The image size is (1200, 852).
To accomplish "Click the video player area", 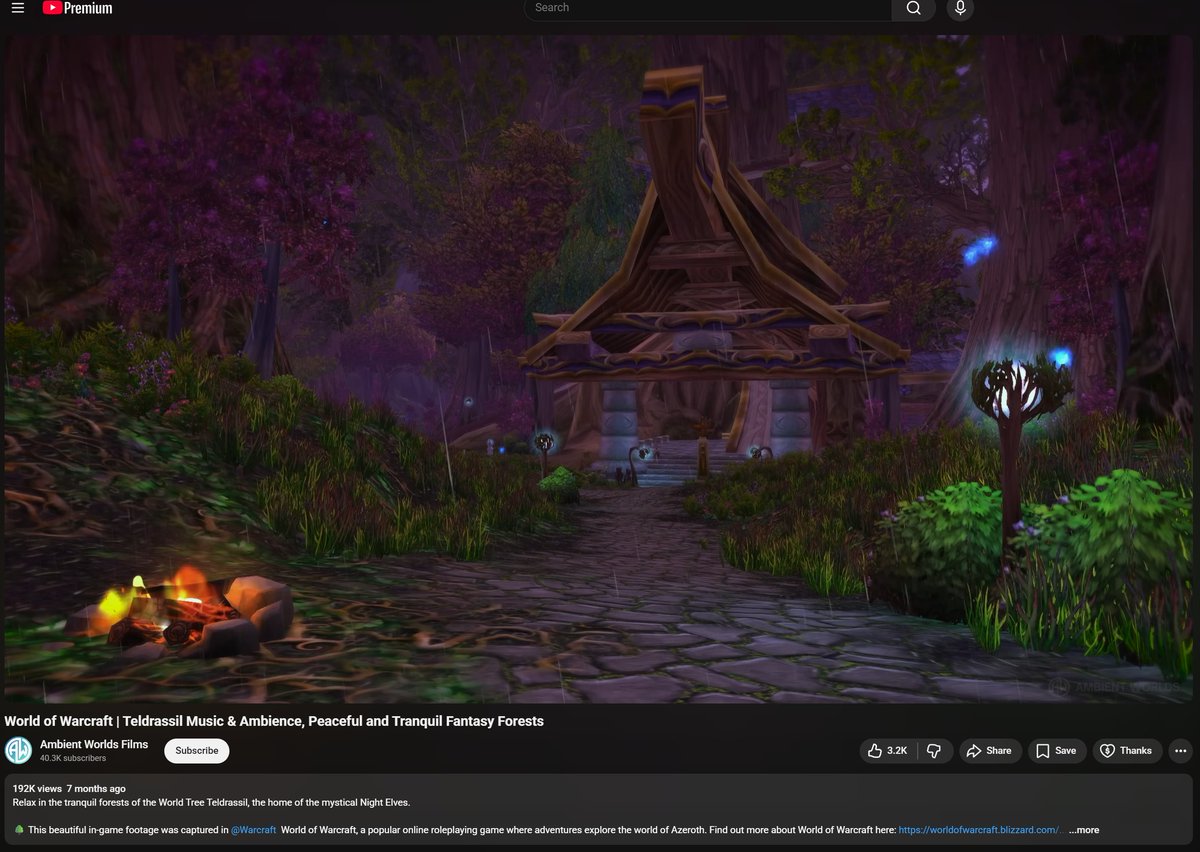I will (598, 369).
